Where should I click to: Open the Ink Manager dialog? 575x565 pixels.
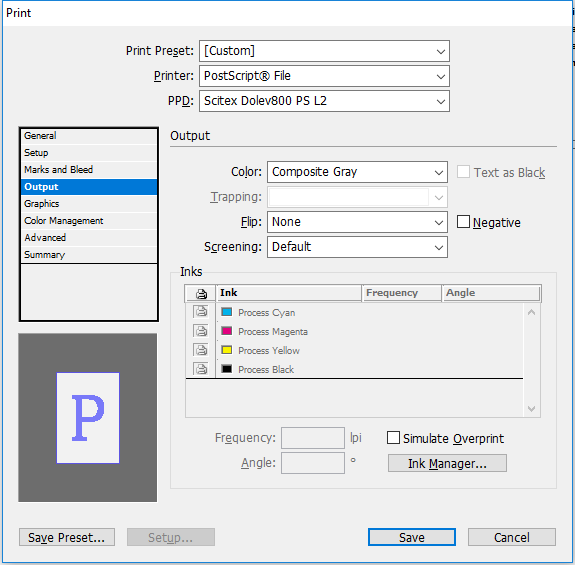[447, 463]
